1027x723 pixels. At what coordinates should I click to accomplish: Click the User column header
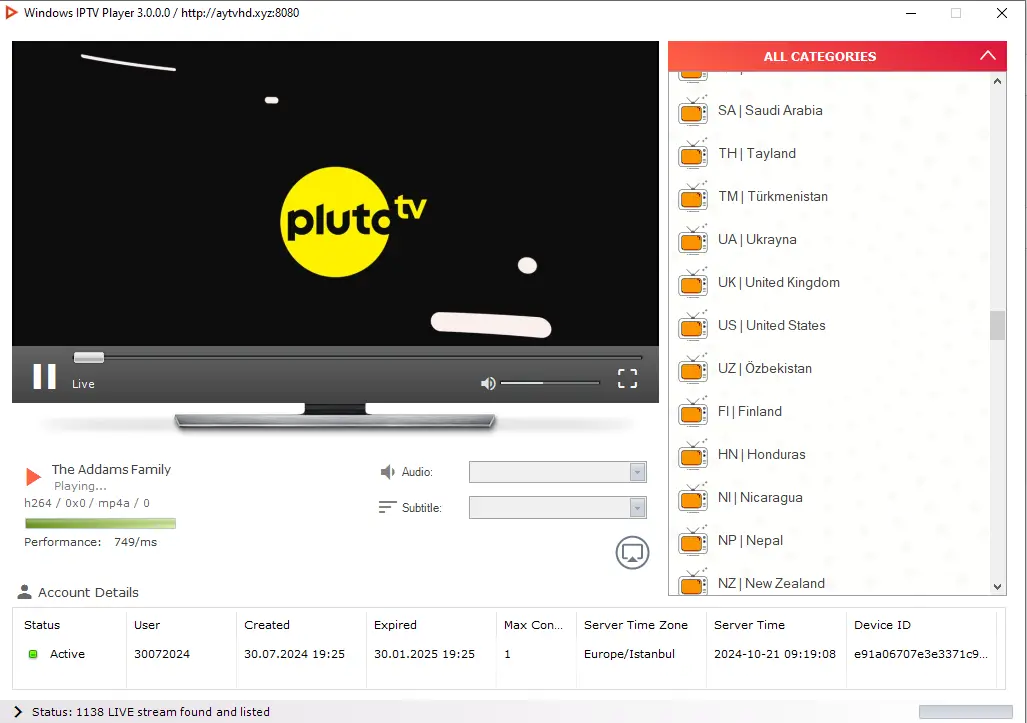click(x=147, y=625)
